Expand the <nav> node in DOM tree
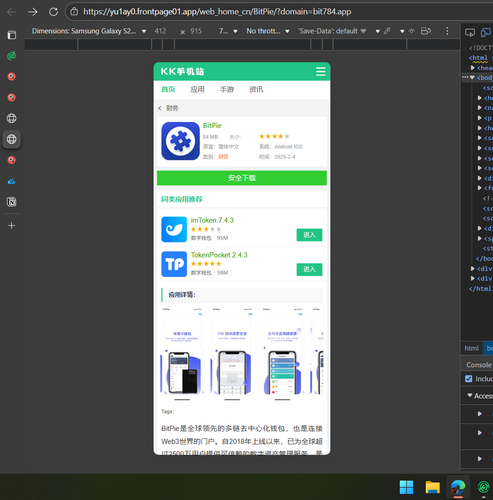 [479, 108]
